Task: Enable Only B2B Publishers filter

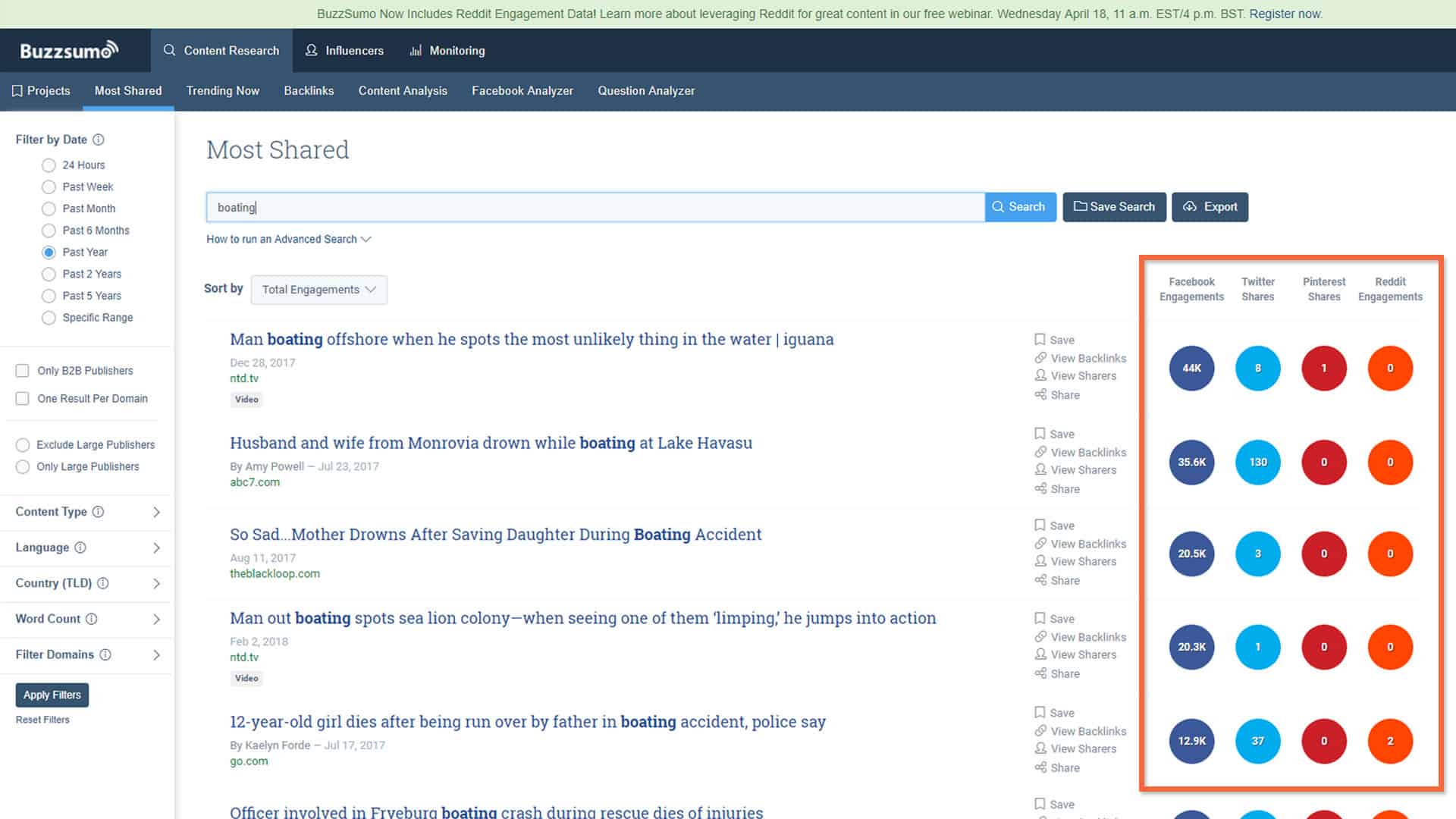Action: point(22,371)
